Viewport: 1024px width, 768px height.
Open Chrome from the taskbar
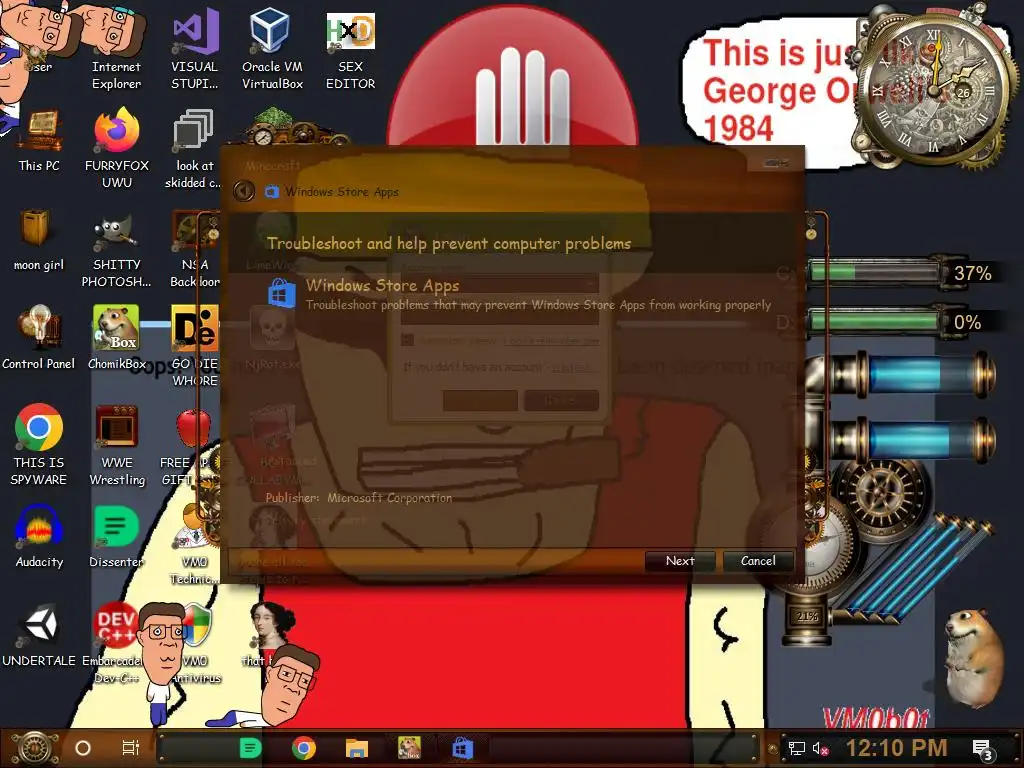point(304,748)
